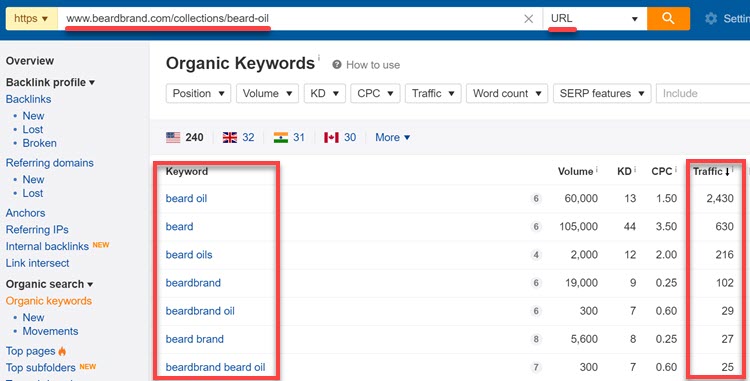
Task: Open Top pages in the sidebar
Action: click(x=31, y=351)
